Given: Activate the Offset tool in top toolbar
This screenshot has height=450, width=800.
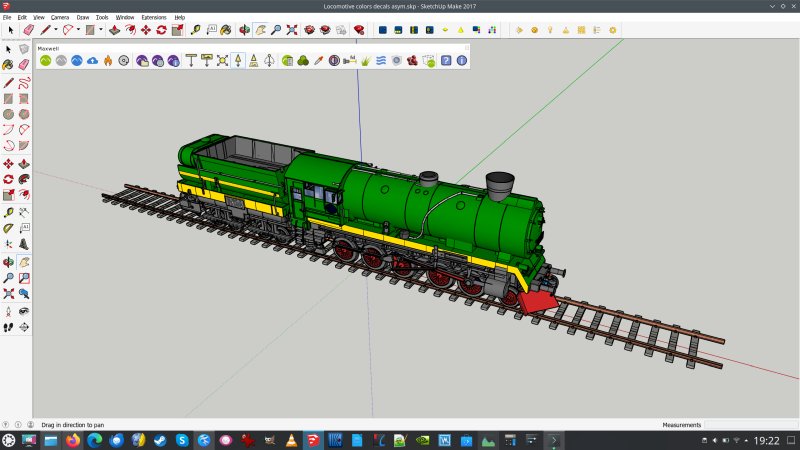Looking at the screenshot, I should click(x=130, y=30).
